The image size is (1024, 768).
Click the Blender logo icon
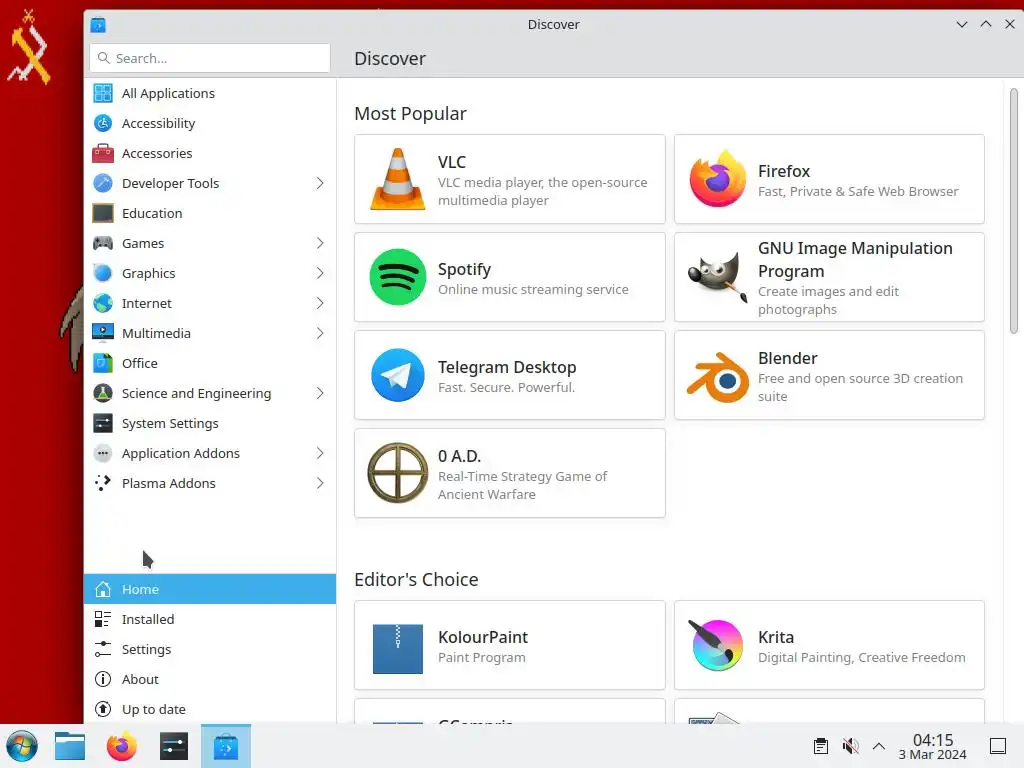717,377
